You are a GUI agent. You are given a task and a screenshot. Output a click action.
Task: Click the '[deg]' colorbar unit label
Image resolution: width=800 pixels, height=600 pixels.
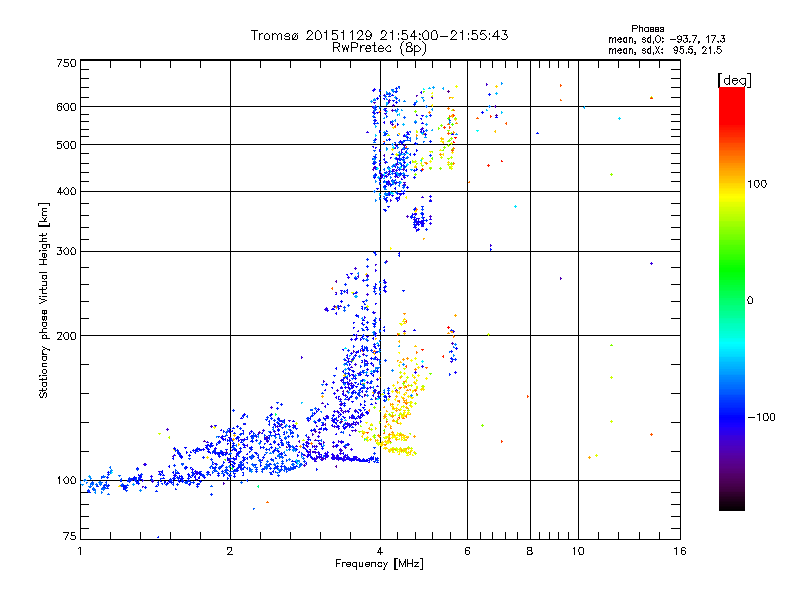click(734, 80)
